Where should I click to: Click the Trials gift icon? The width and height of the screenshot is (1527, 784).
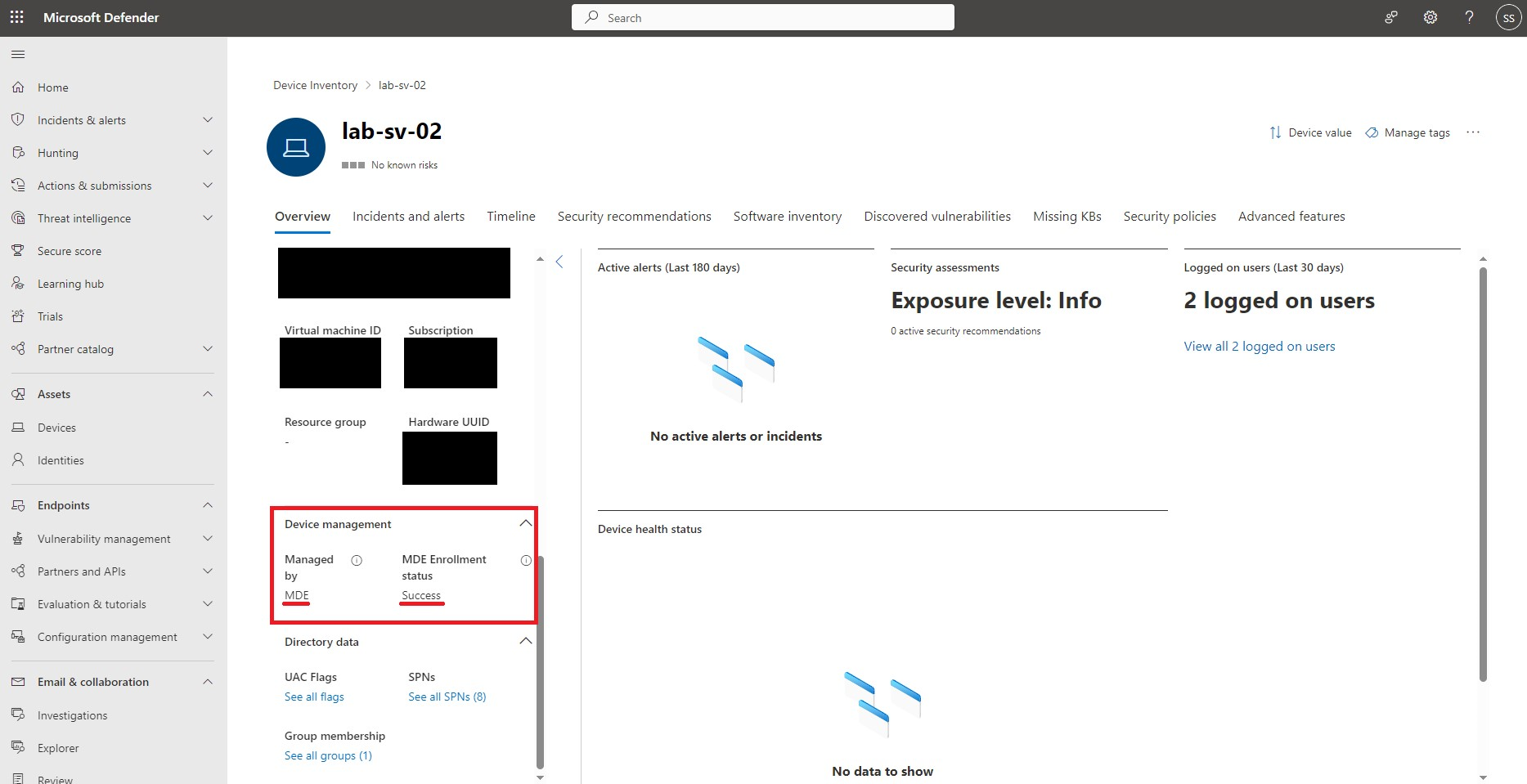coord(18,316)
